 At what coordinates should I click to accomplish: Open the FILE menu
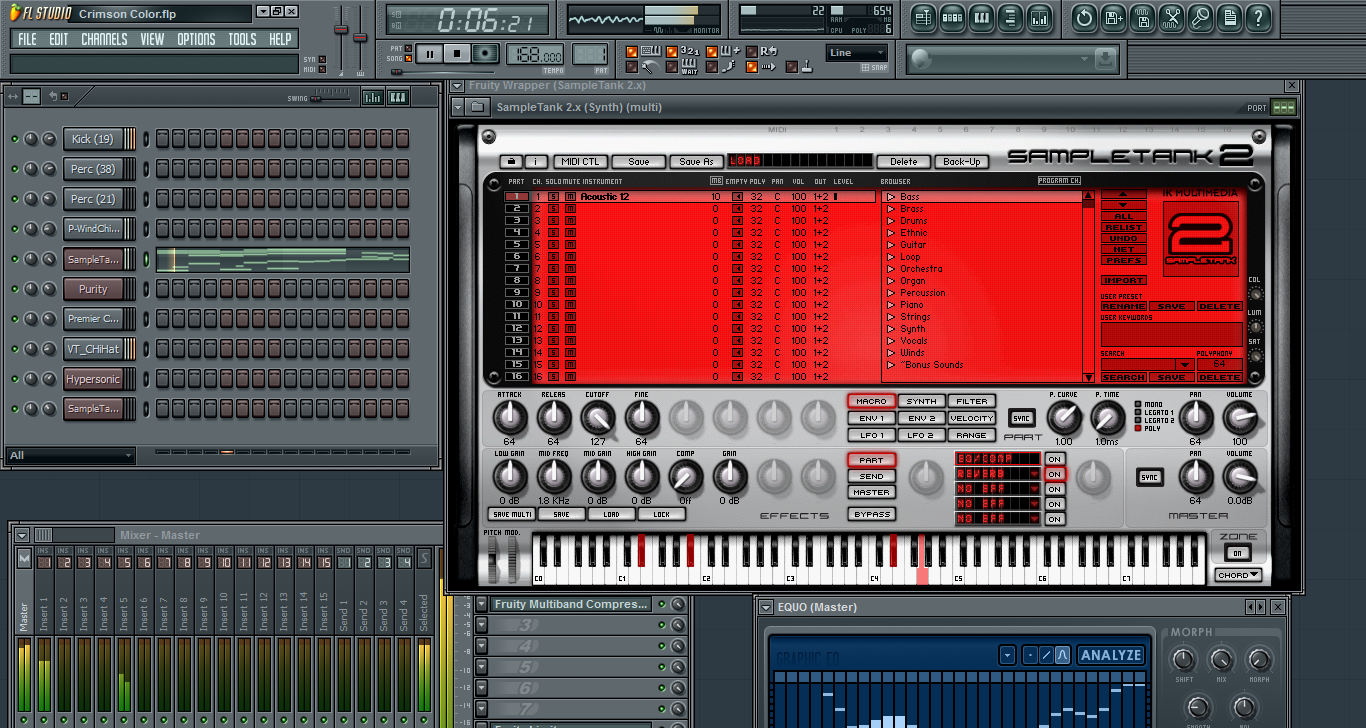(27, 39)
